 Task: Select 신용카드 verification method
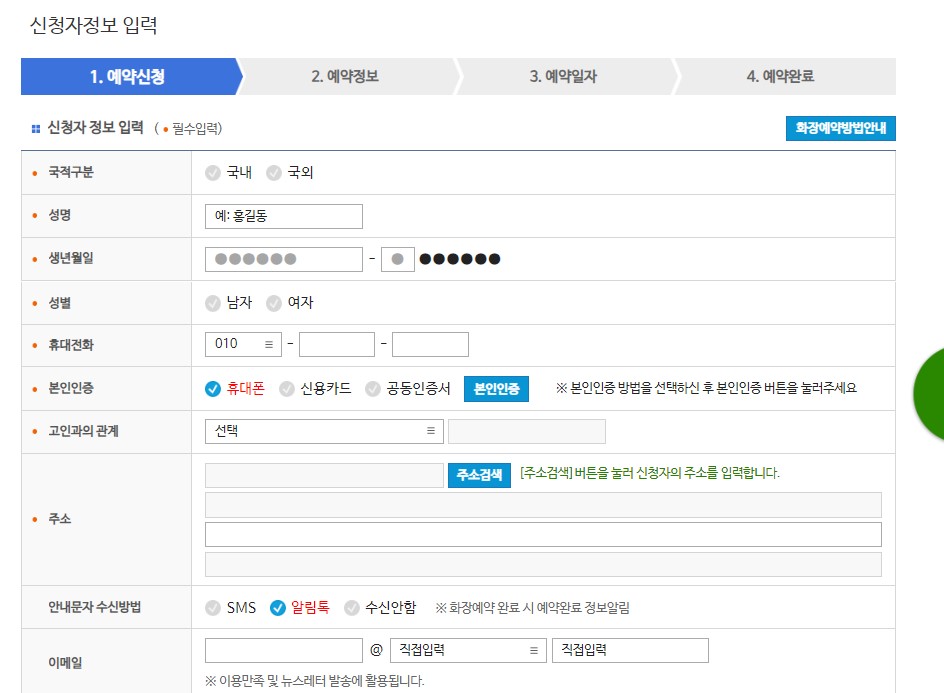point(287,389)
